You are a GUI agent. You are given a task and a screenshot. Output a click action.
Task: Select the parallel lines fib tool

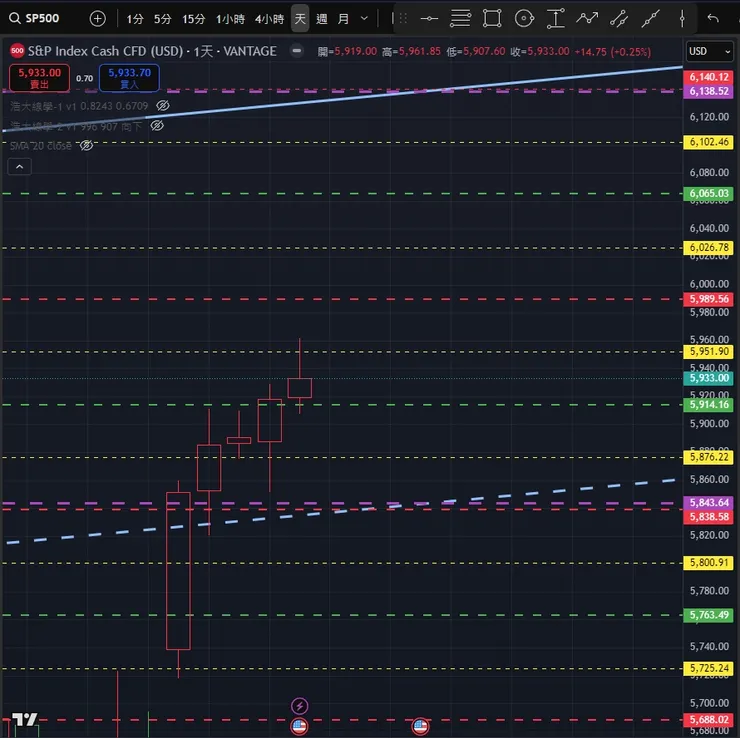(460, 19)
